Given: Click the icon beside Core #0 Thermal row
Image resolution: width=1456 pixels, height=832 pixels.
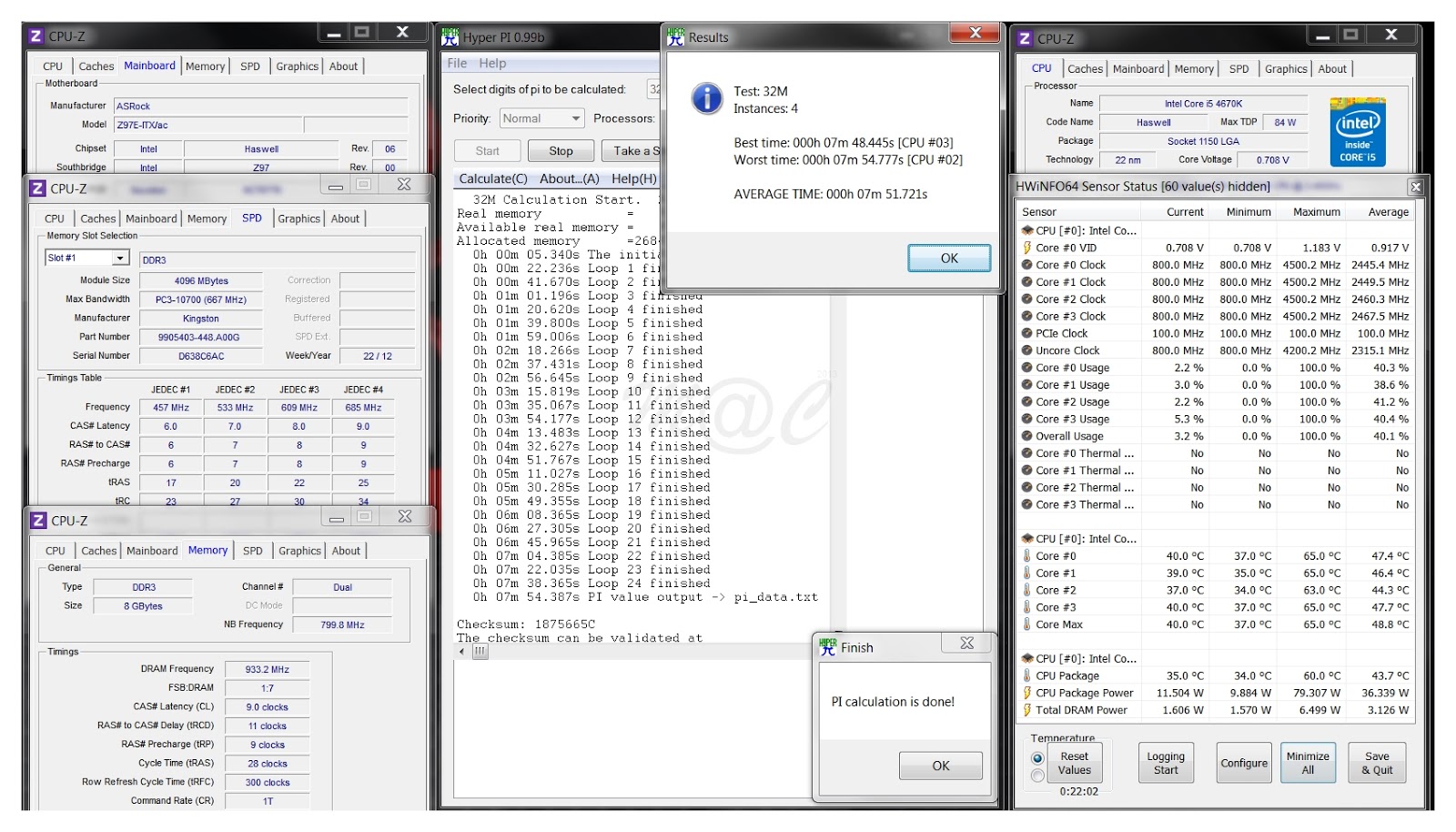Looking at the screenshot, I should [x=1027, y=453].
